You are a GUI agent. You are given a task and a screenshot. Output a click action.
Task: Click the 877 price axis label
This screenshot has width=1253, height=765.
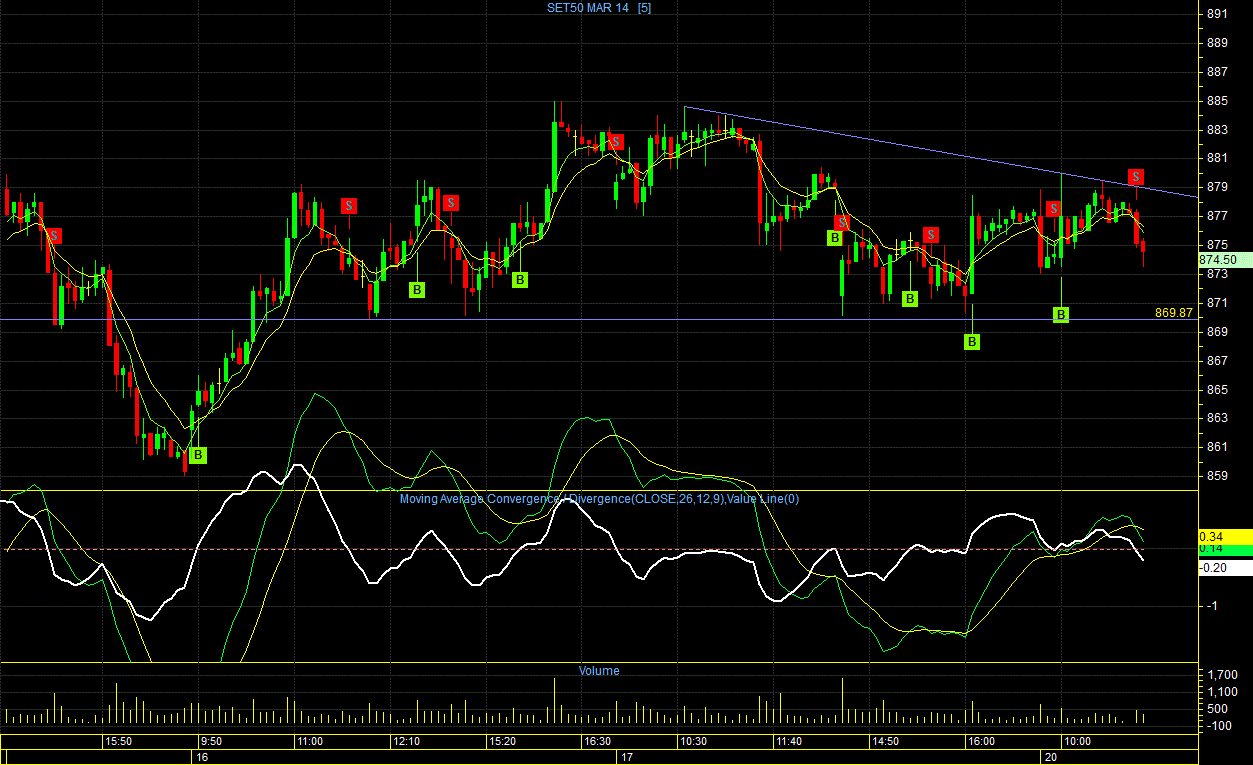coord(1217,216)
